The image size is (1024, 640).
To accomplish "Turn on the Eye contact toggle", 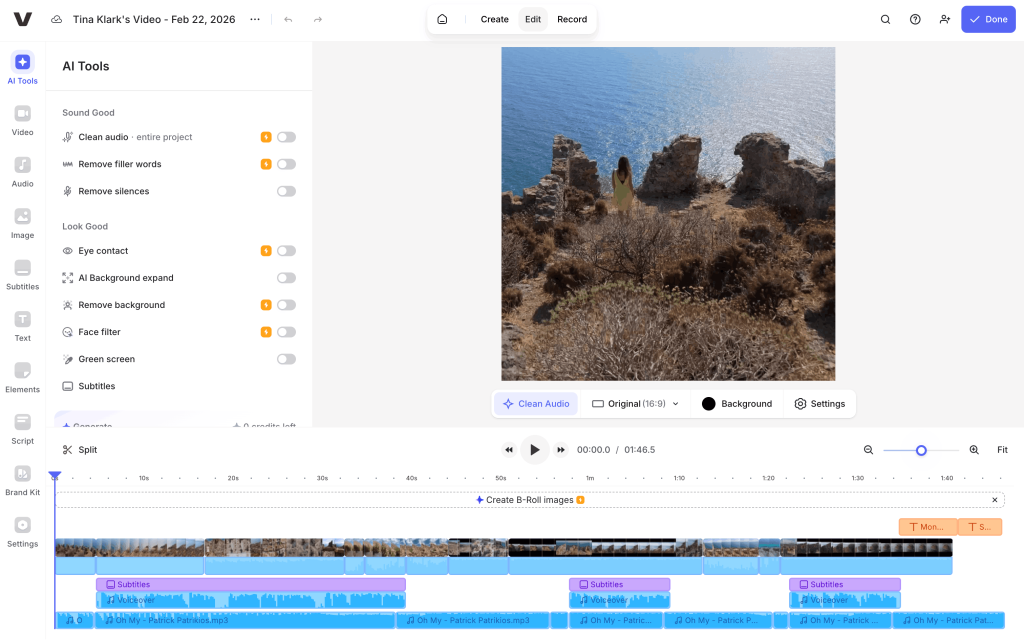I will pos(286,251).
